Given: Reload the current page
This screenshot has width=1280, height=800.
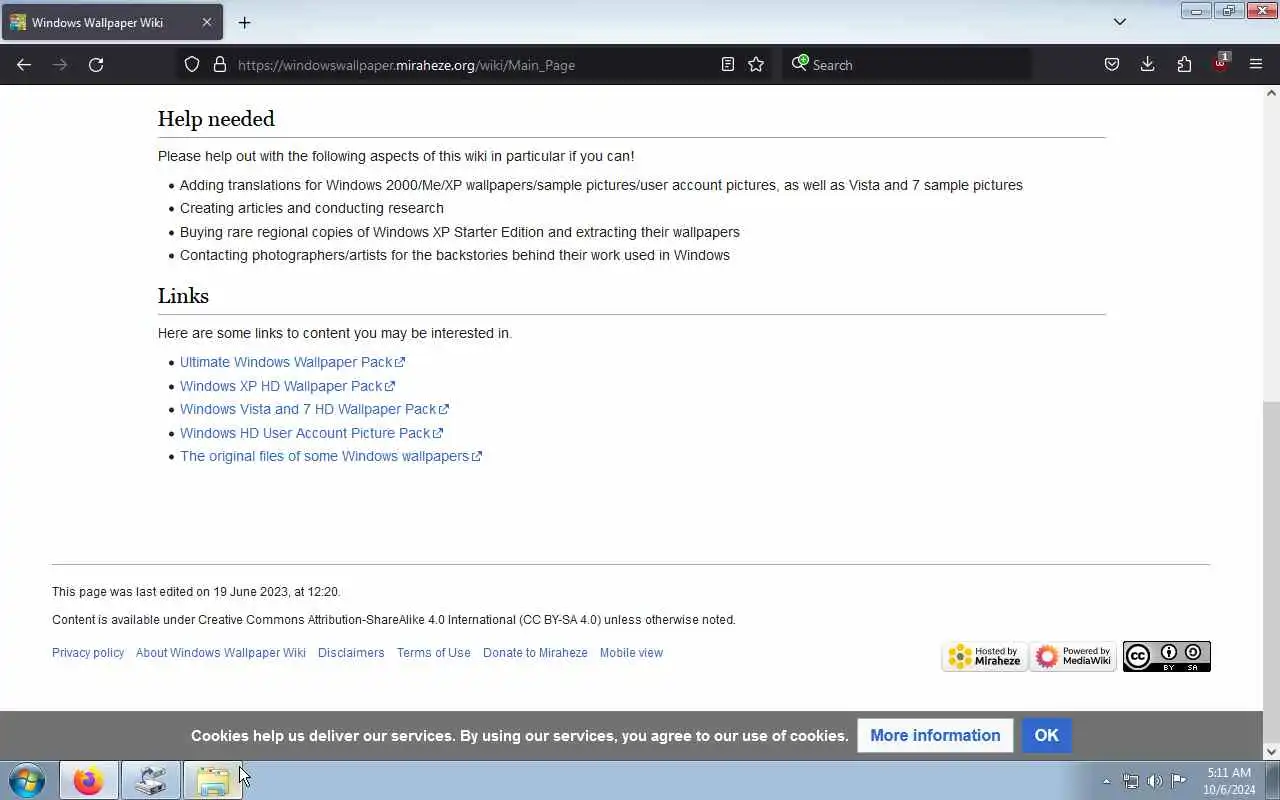Looking at the screenshot, I should click(96, 65).
